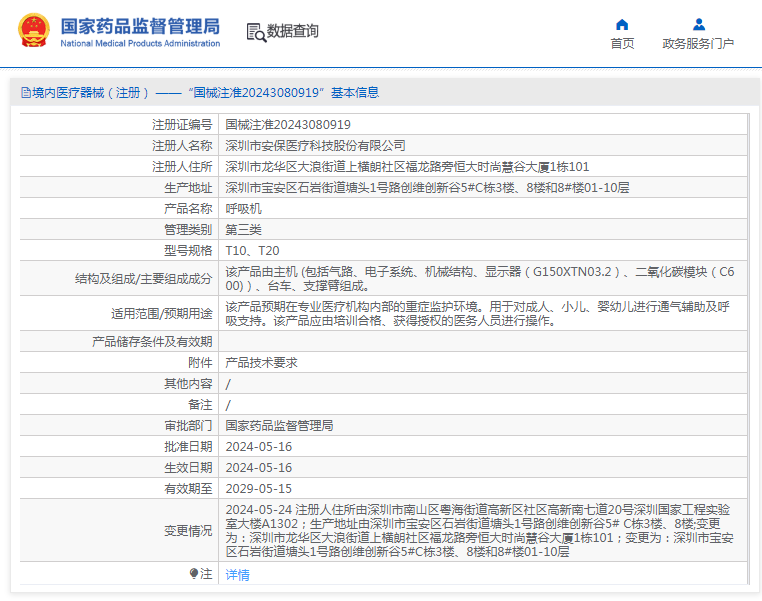Image resolution: width=762 pixels, height=601 pixels.
Task: Click the bulb icon beside 注
Action: pos(194,574)
